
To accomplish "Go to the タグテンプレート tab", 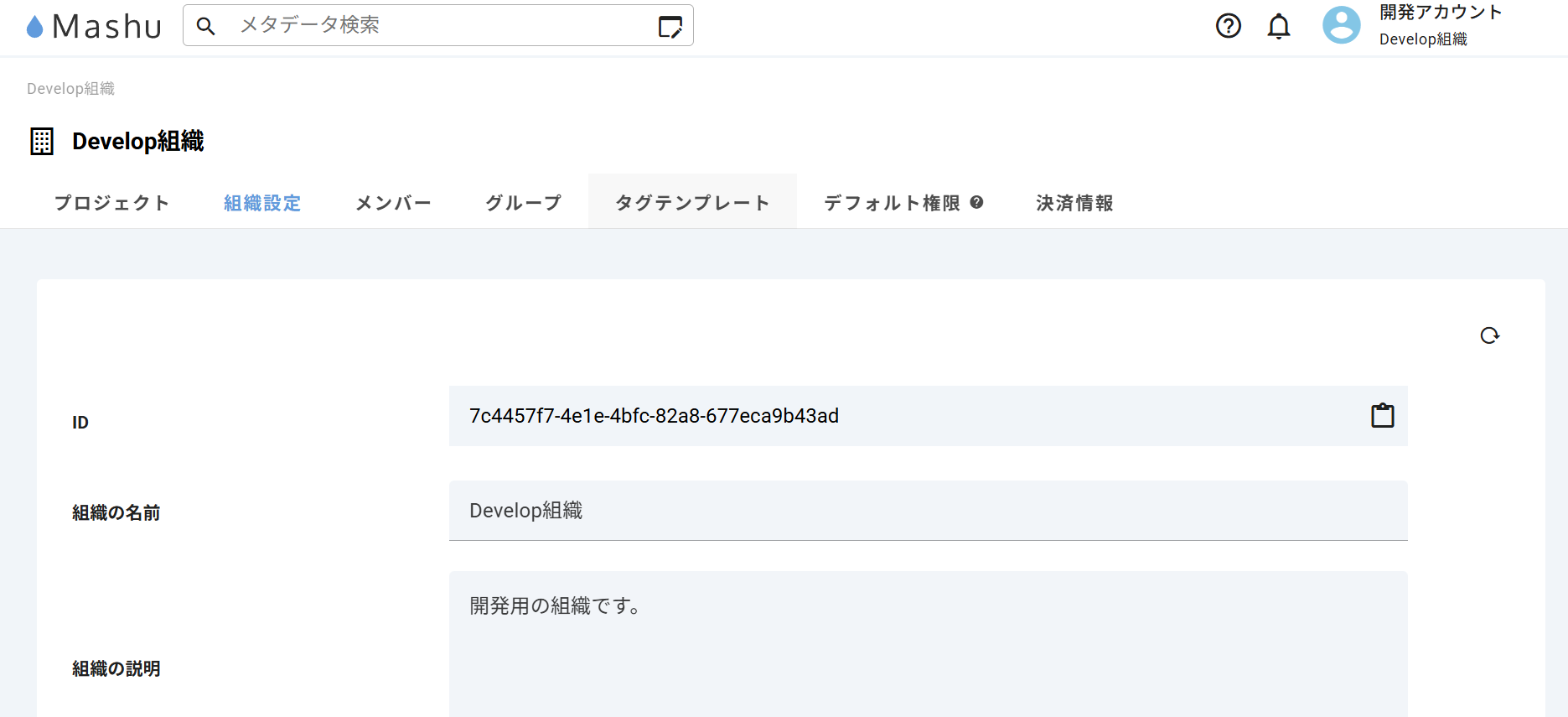I will pyautogui.click(x=692, y=203).
